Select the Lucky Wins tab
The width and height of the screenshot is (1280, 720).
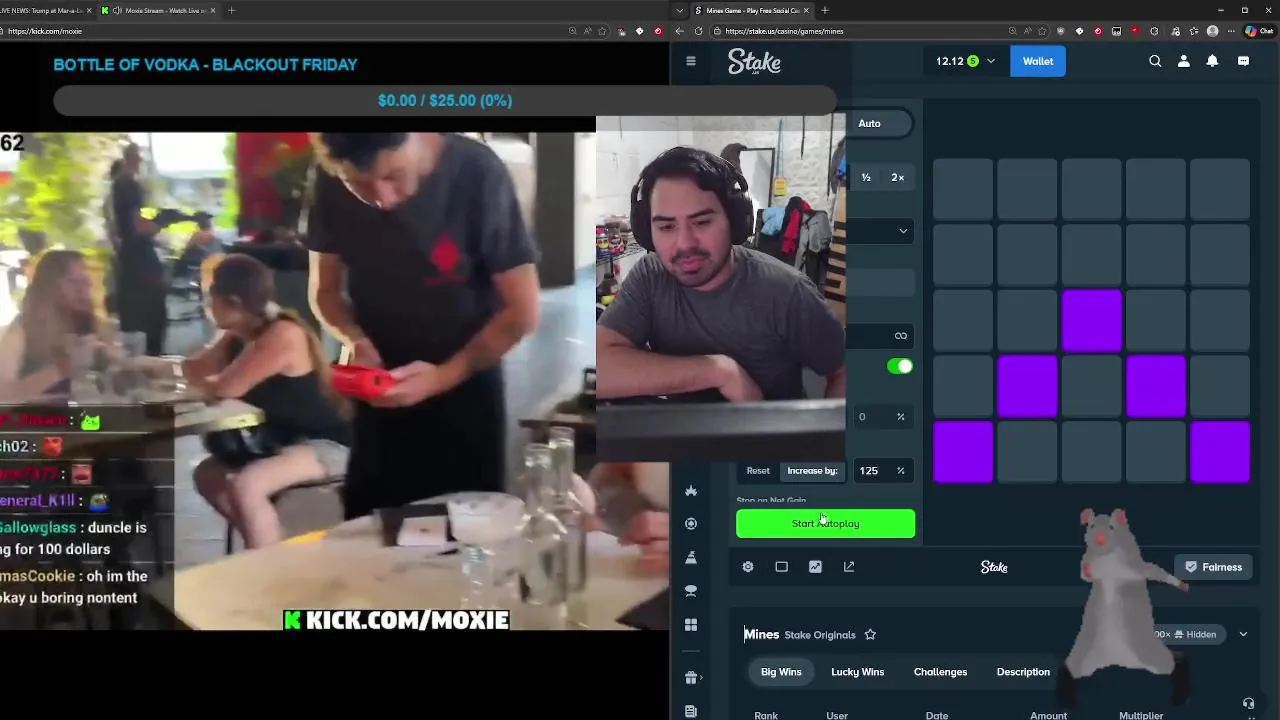(857, 672)
